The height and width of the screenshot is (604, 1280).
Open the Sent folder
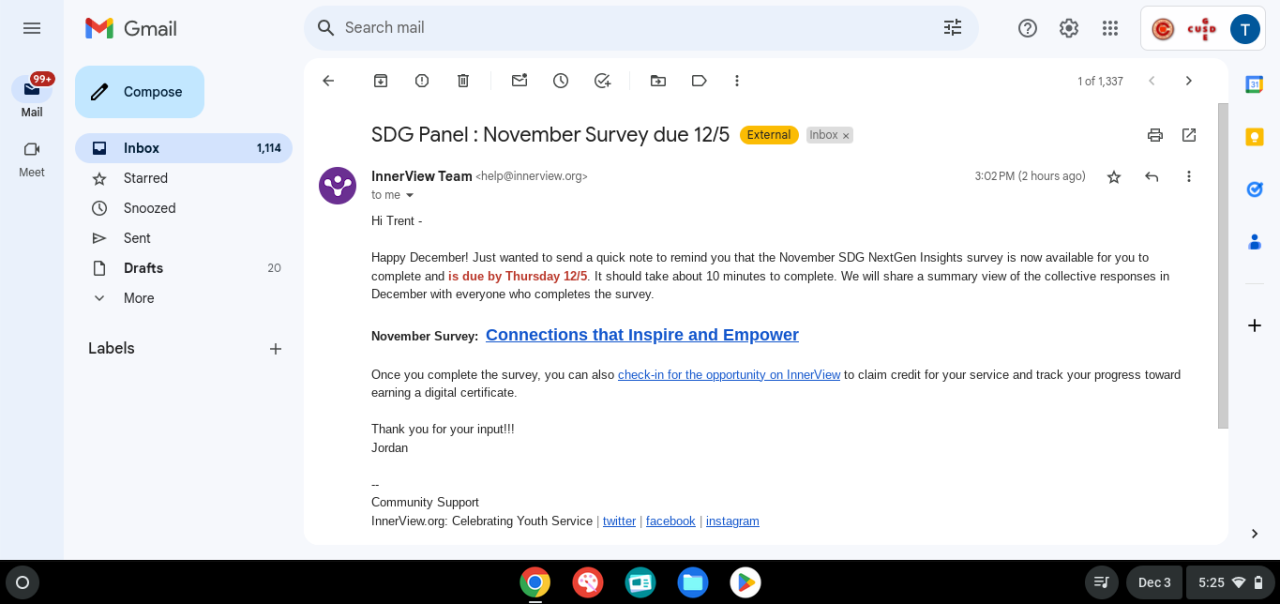137,238
